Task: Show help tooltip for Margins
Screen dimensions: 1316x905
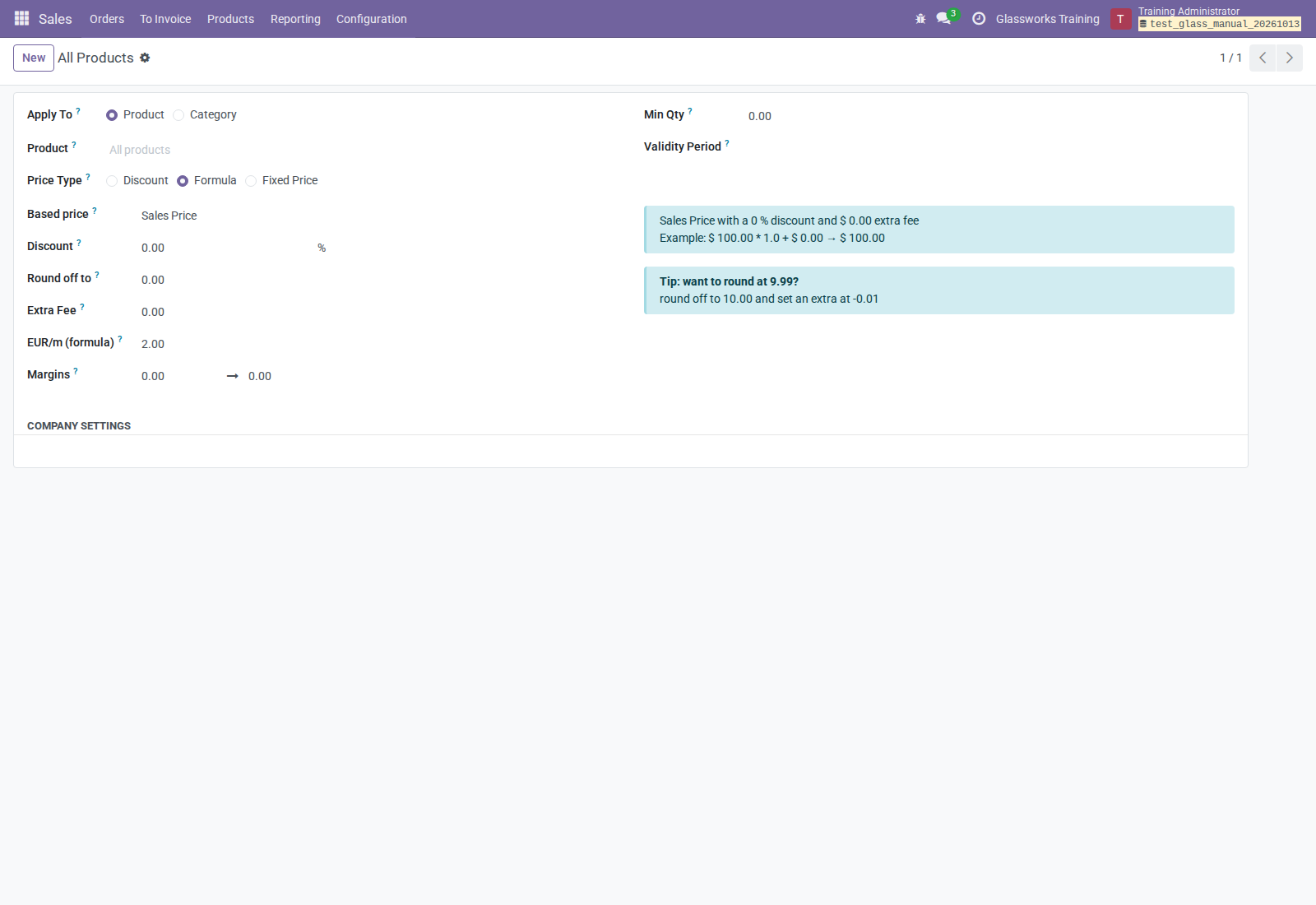Action: [76, 370]
